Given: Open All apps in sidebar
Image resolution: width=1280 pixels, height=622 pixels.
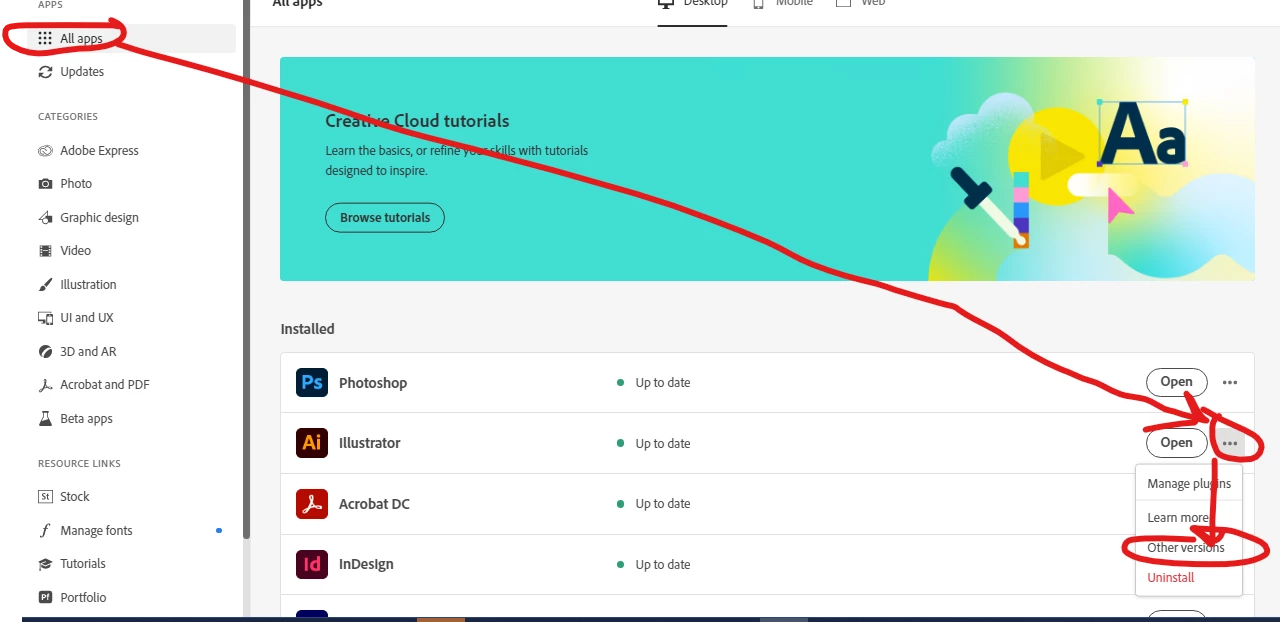Looking at the screenshot, I should pyautogui.click(x=133, y=39).
